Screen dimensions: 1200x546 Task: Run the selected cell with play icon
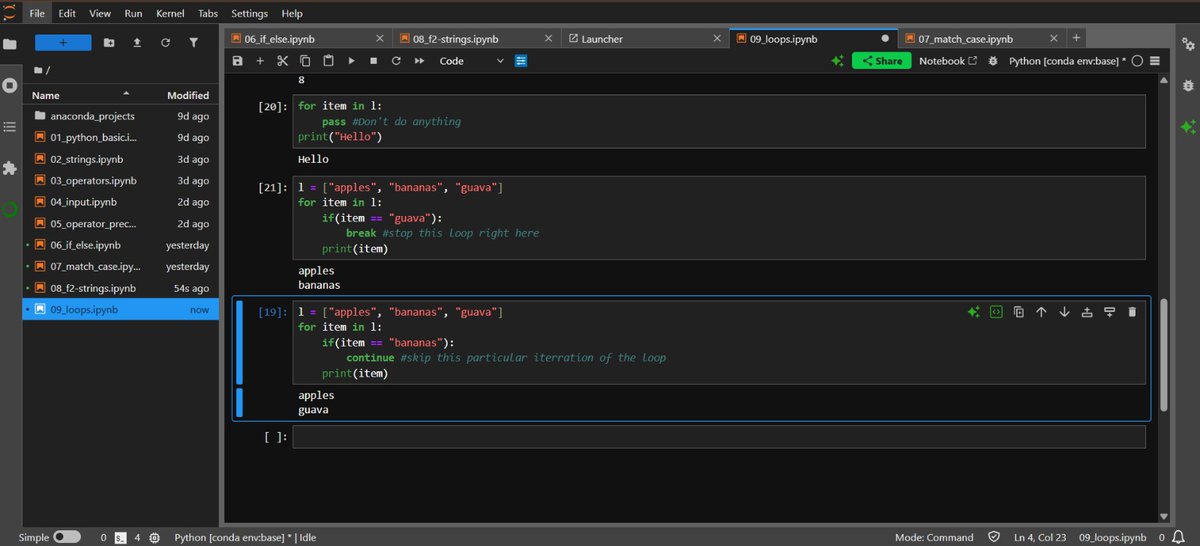351,61
